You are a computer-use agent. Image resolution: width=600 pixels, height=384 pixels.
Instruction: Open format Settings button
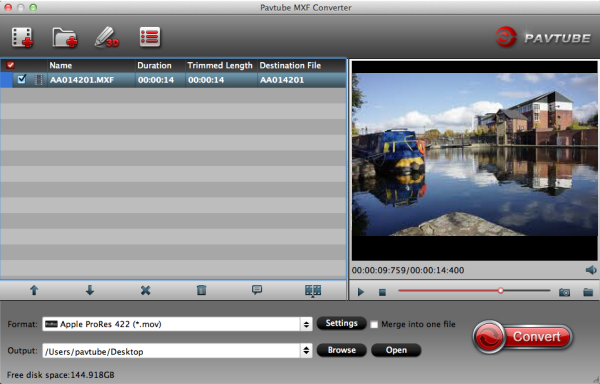click(x=341, y=324)
